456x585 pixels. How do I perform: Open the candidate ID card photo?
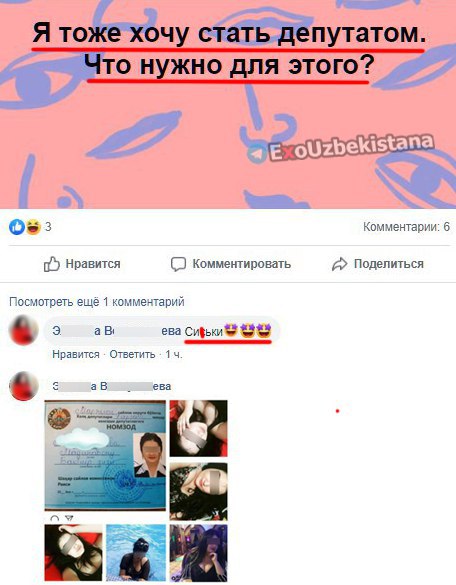coord(105,456)
